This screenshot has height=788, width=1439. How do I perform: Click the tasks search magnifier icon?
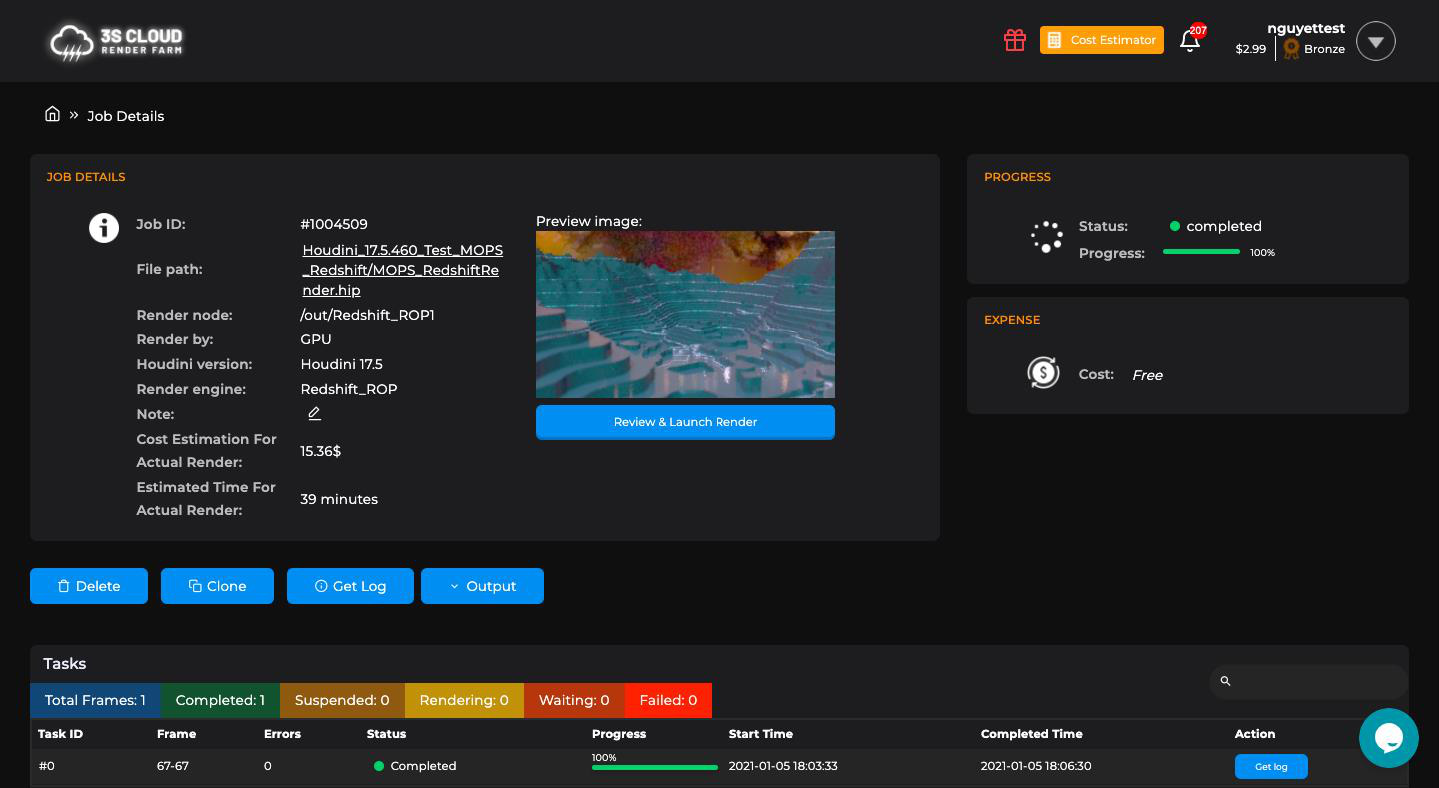(1225, 681)
